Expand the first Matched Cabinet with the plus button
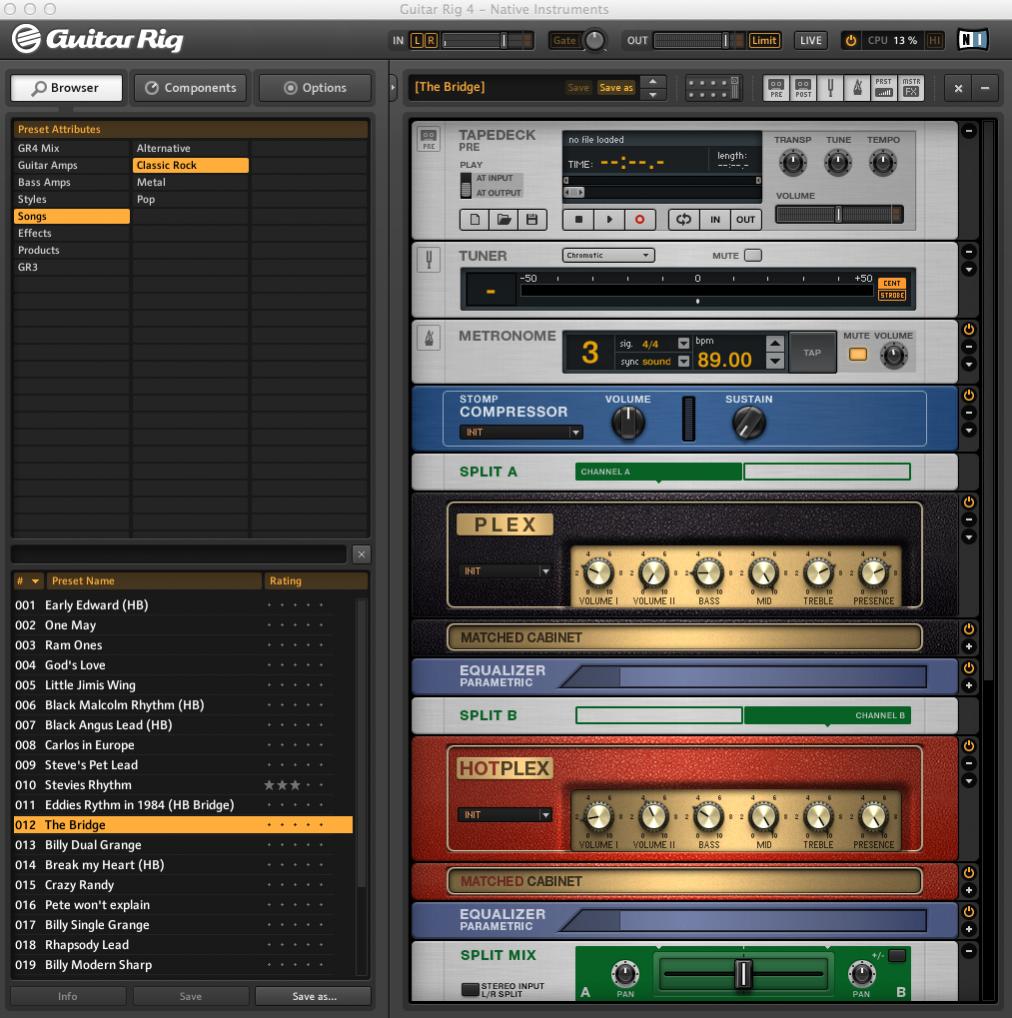Viewport: 1012px width, 1018px height. click(x=969, y=646)
